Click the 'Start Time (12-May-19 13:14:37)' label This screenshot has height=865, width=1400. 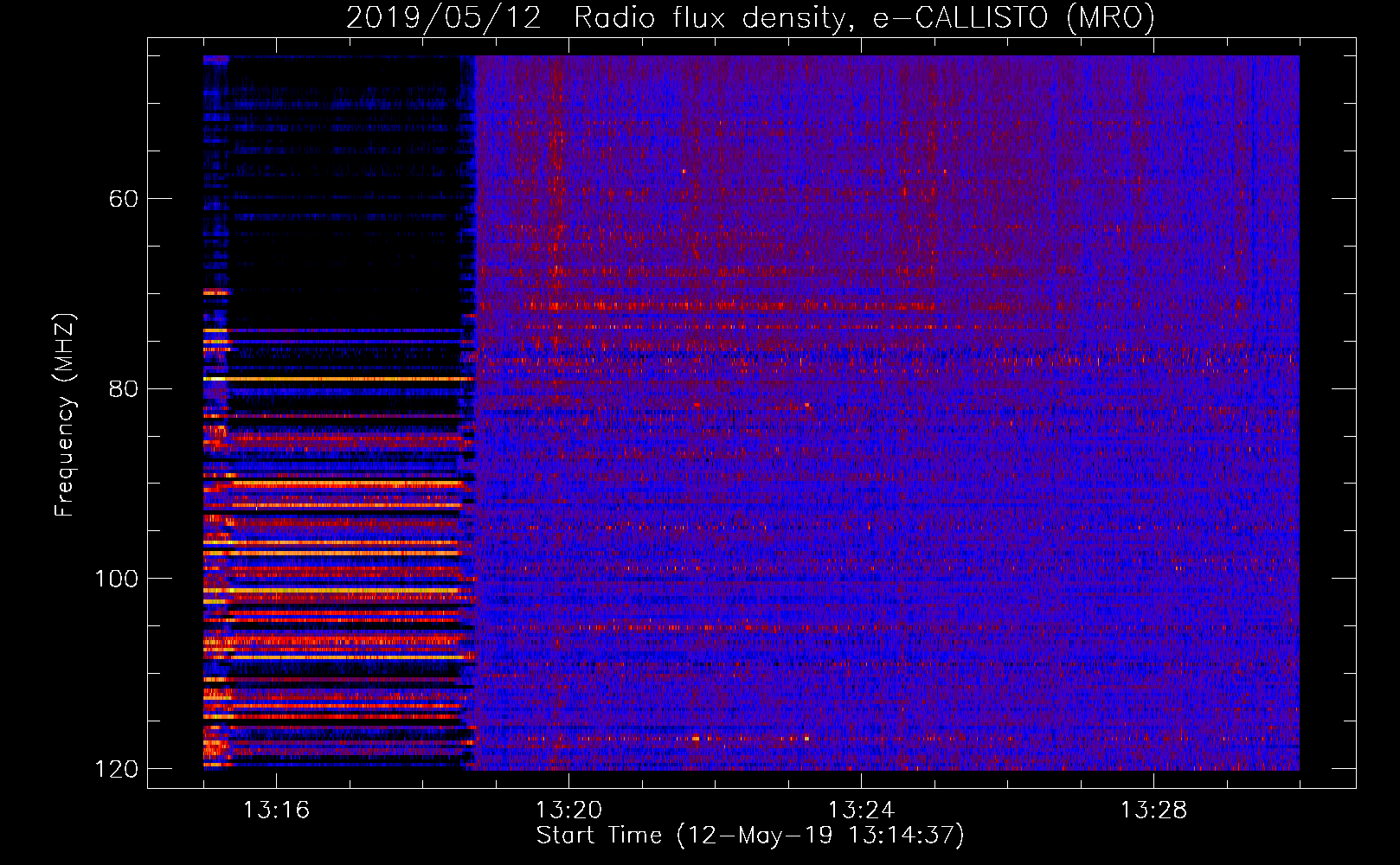tap(750, 836)
